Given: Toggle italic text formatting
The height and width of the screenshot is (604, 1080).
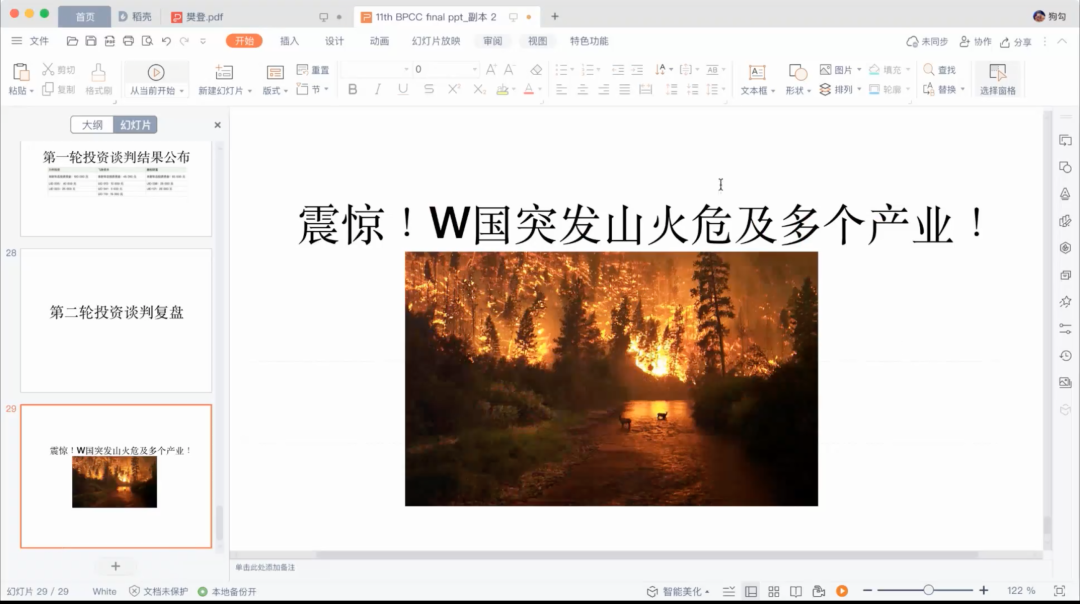Looking at the screenshot, I should coord(377,89).
